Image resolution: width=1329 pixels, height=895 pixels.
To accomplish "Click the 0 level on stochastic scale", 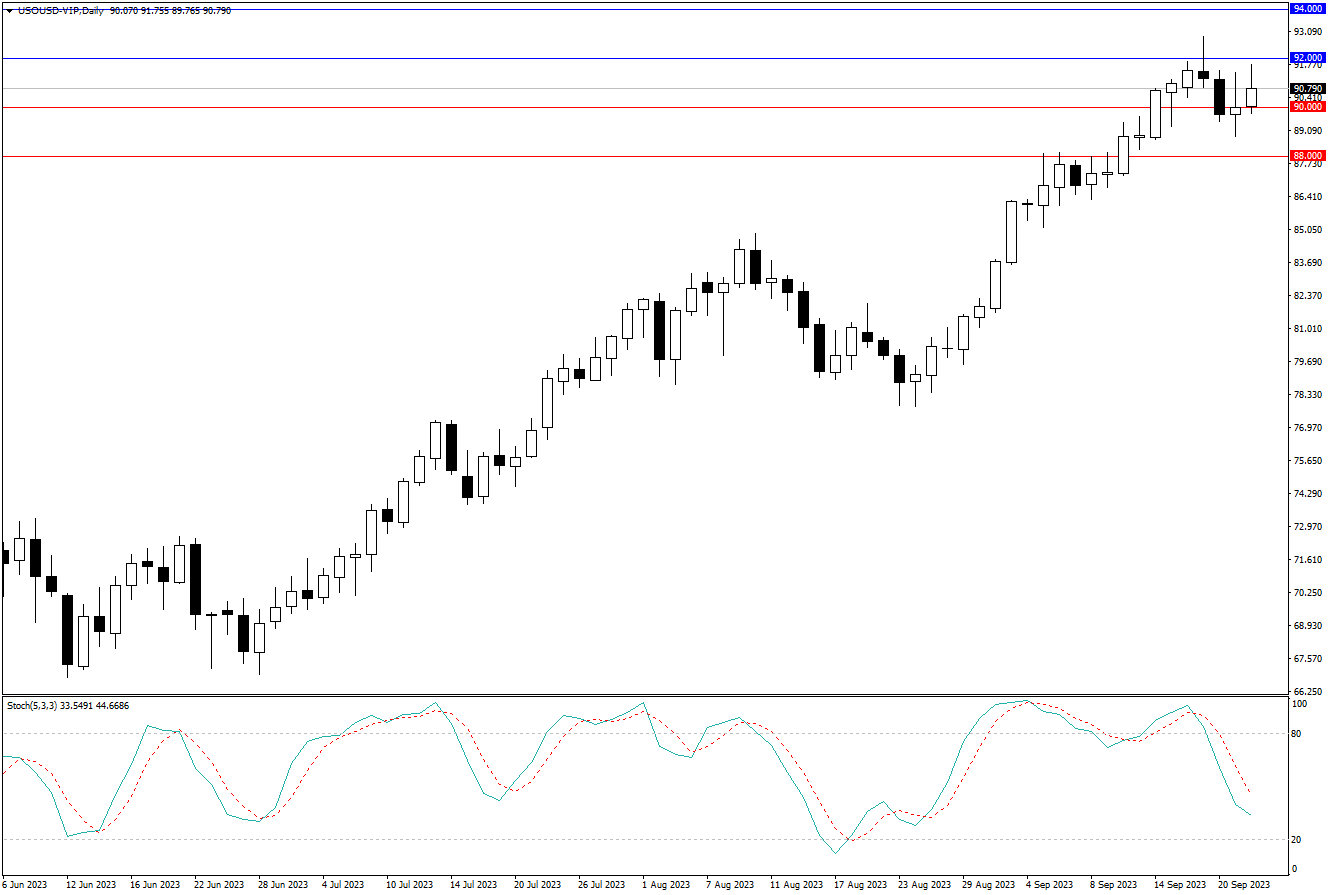I will tap(1294, 867).
